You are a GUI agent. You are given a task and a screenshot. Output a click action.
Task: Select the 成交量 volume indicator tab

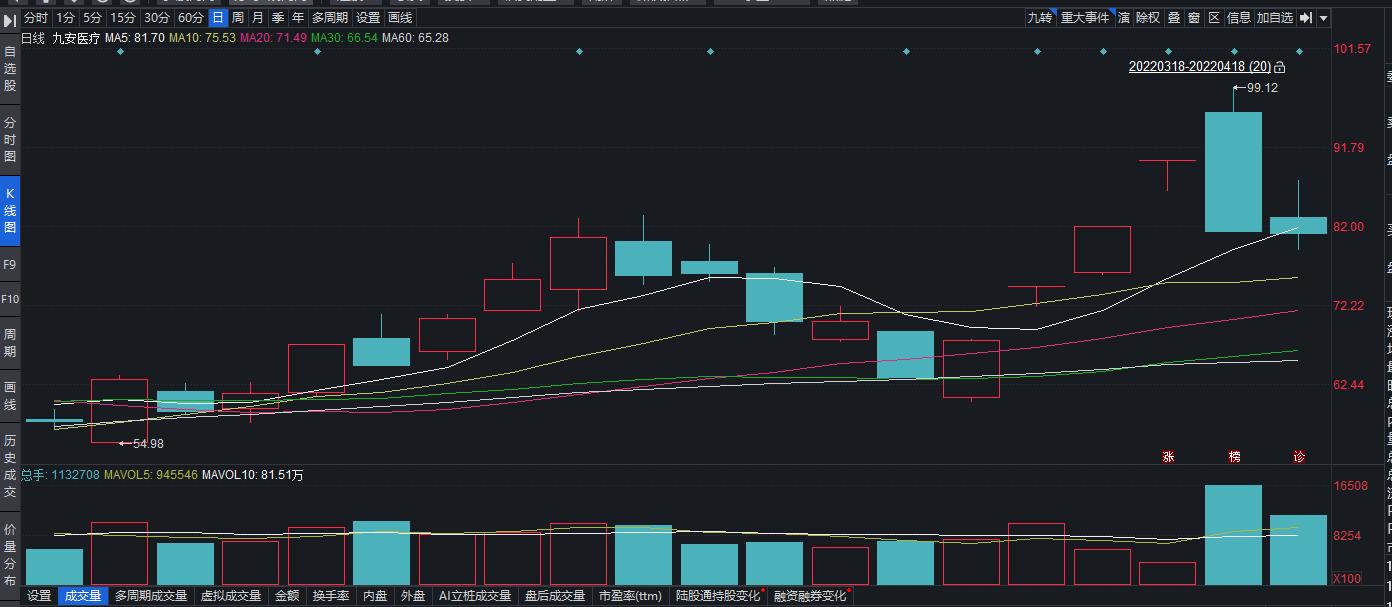[83, 596]
